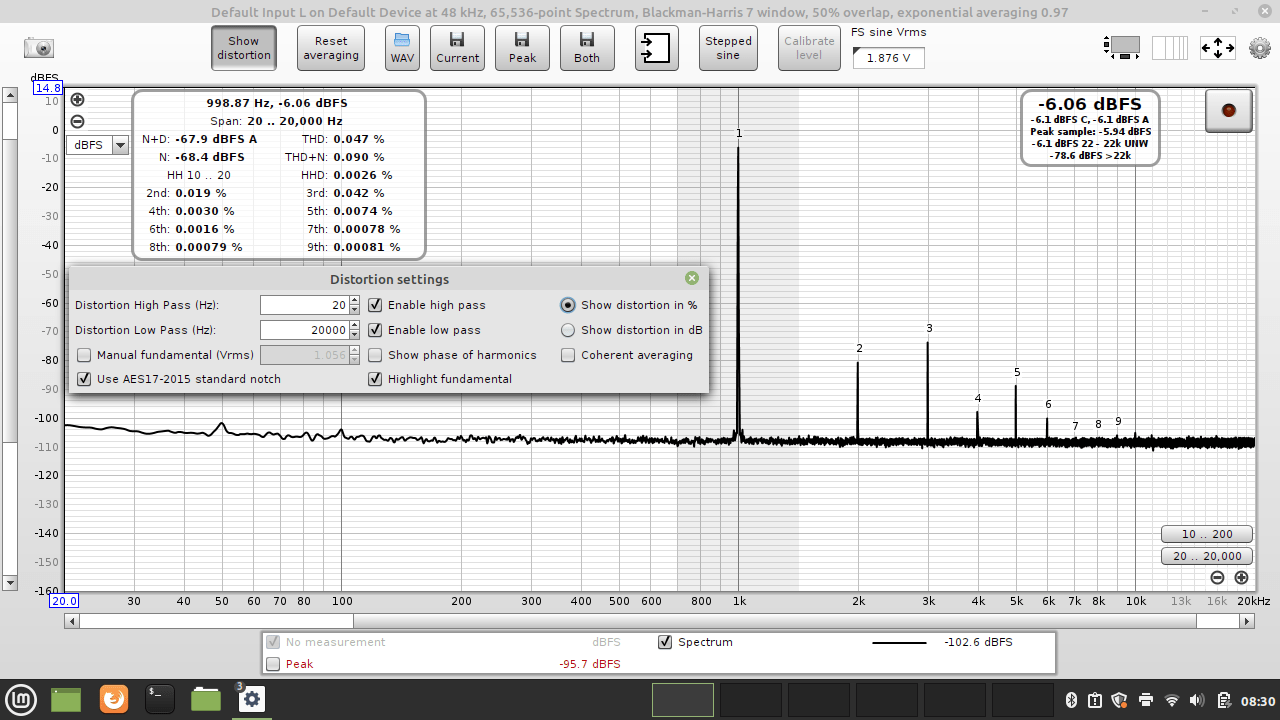Image resolution: width=1280 pixels, height=720 pixels.
Task: Open Terminal from the taskbar
Action: click(x=160, y=699)
